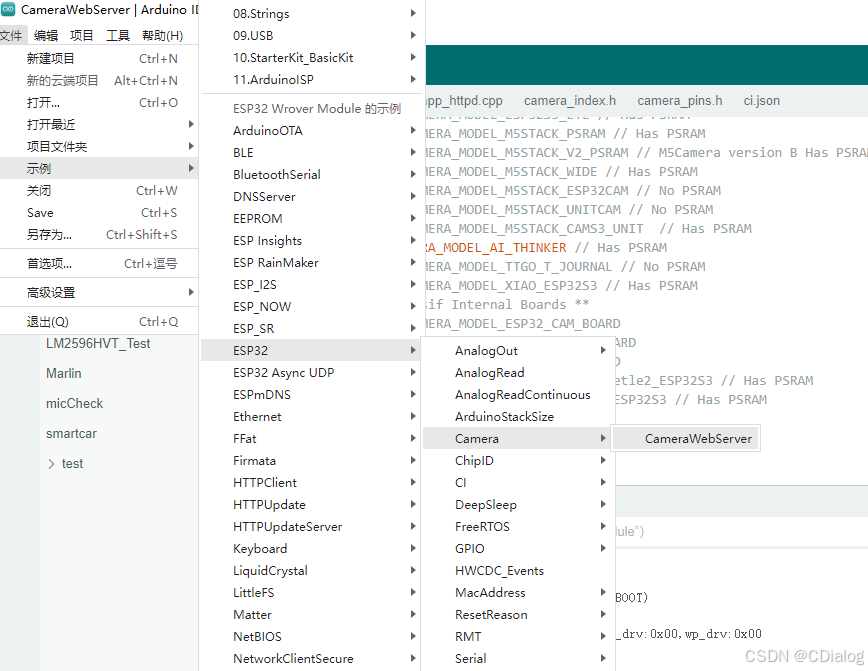Open LiquidCrystal examples submenu
Screen dimensions: 868x671
tap(313, 571)
